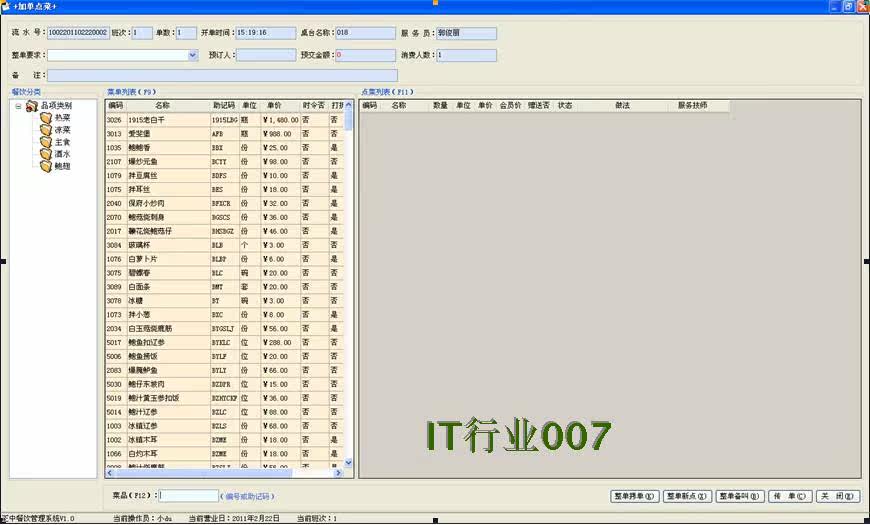Click the 酒水 folder icon
870x525 pixels.
coord(45,154)
